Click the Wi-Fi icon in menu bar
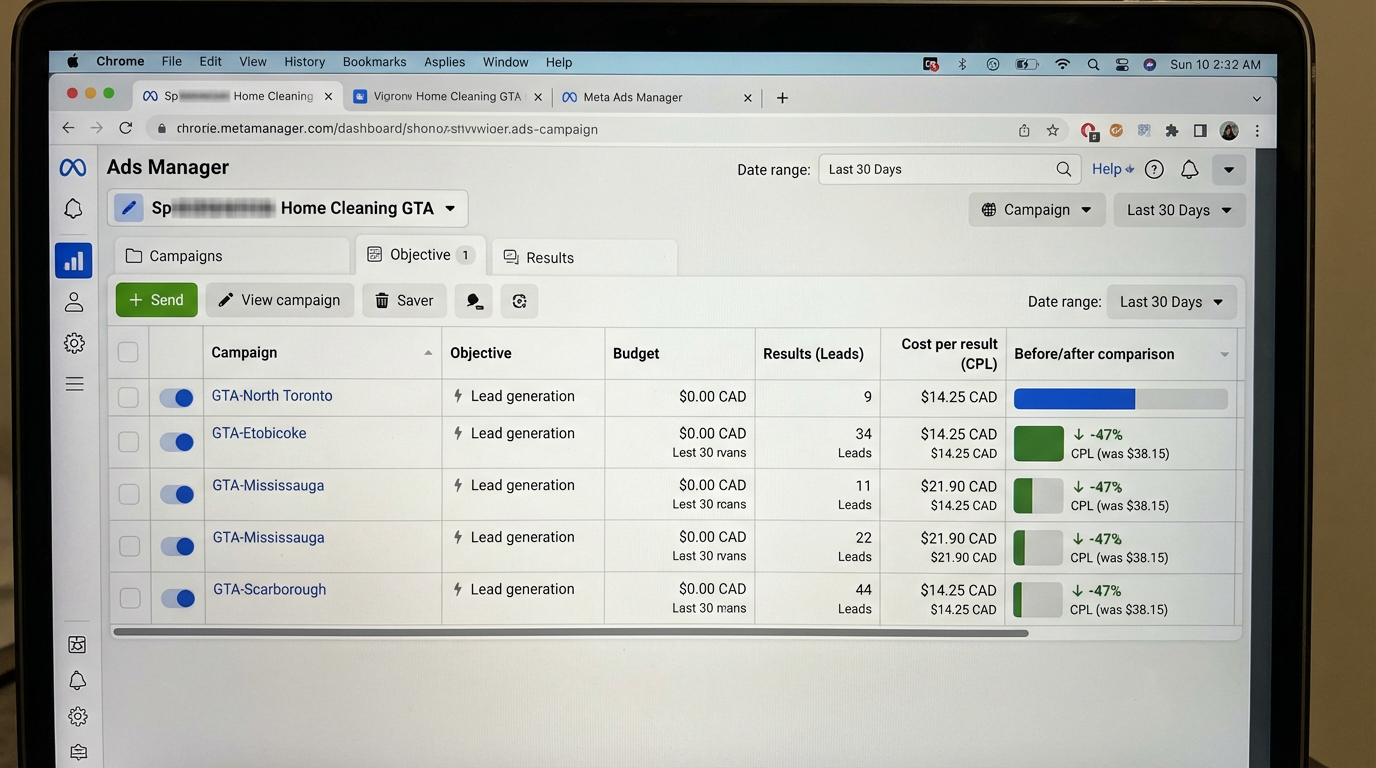The image size is (1376, 768). (x=1062, y=64)
